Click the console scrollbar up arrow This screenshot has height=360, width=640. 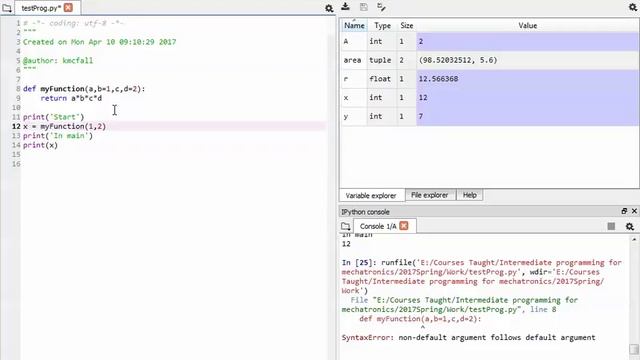click(634, 240)
